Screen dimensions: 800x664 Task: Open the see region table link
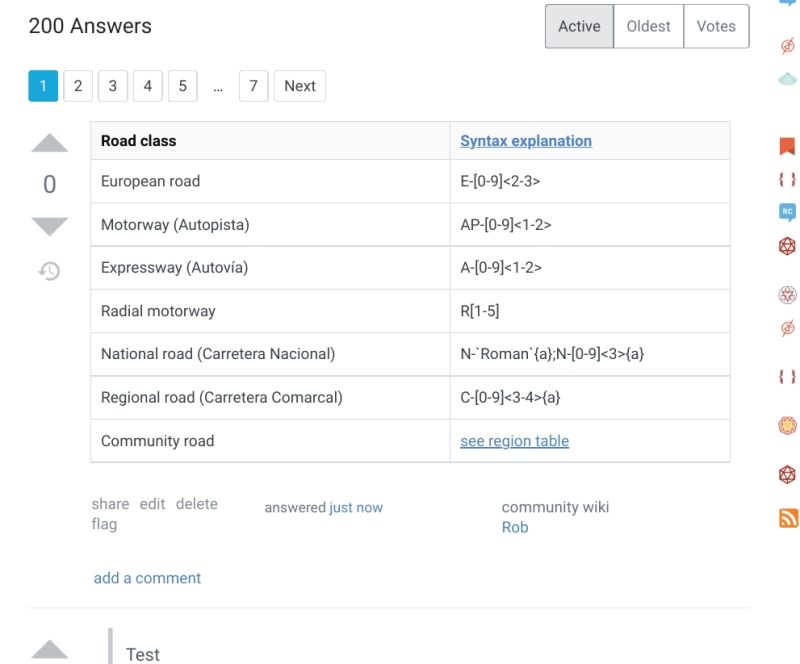tap(514, 440)
